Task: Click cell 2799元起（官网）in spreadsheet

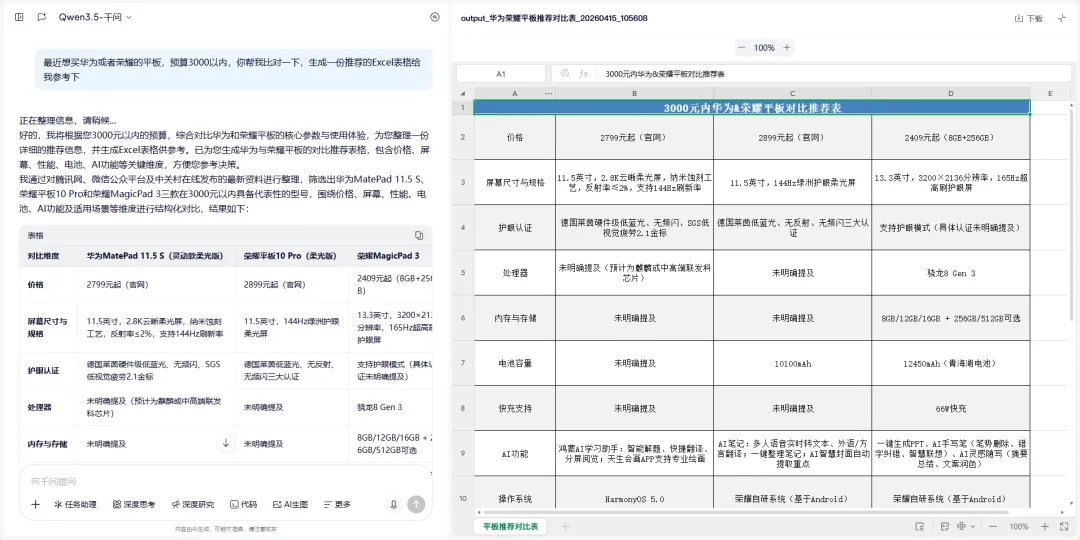Action: [634, 137]
